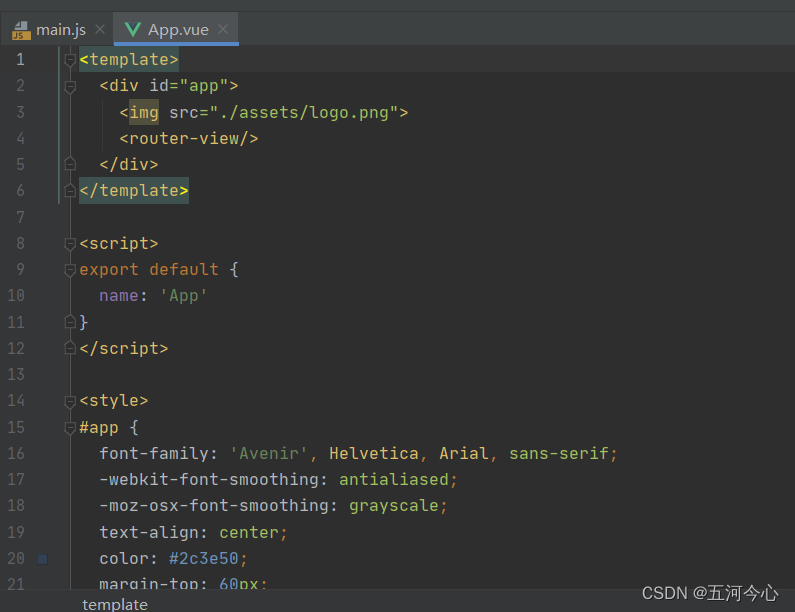Click the 'sans-serif' font value
The image size is (795, 612).
[559, 453]
